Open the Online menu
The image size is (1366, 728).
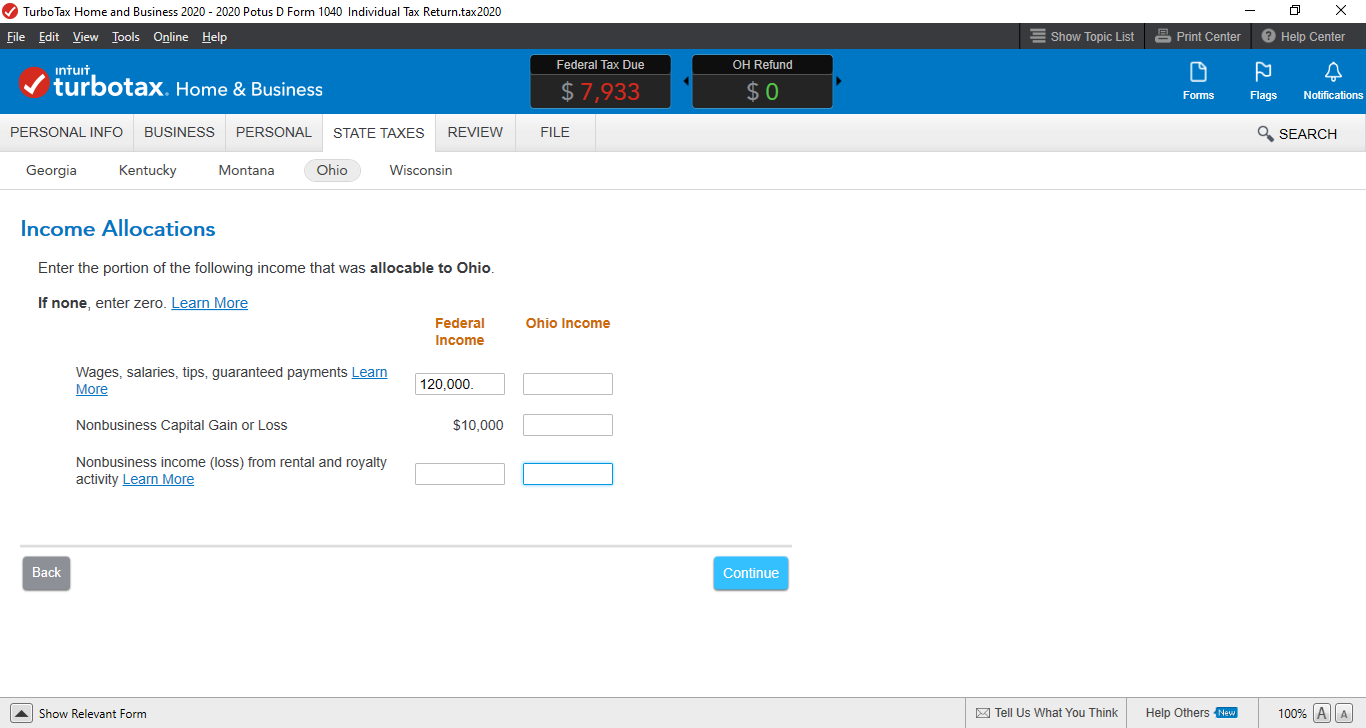coord(171,37)
